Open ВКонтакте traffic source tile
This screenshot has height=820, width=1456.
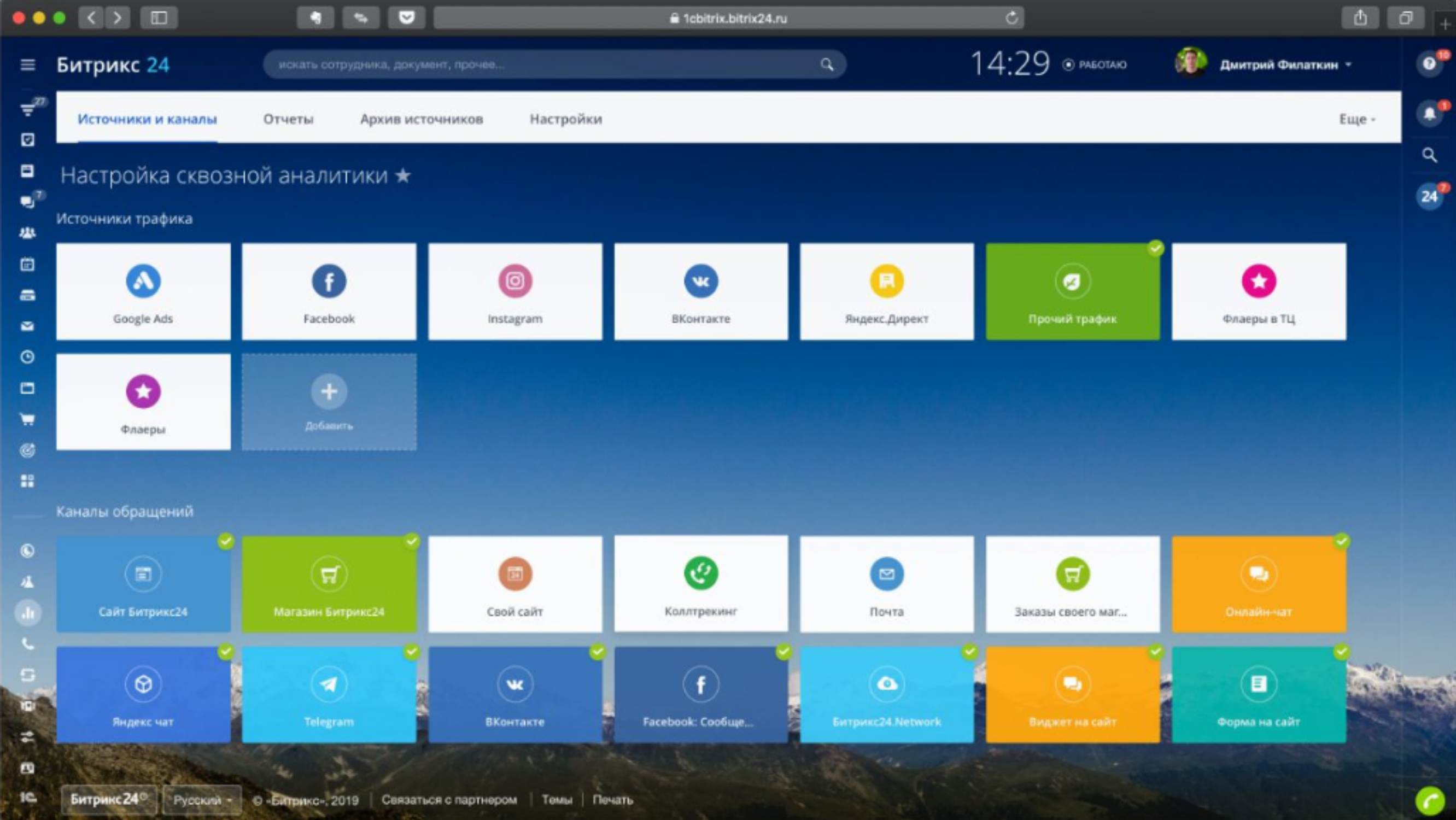(701, 291)
